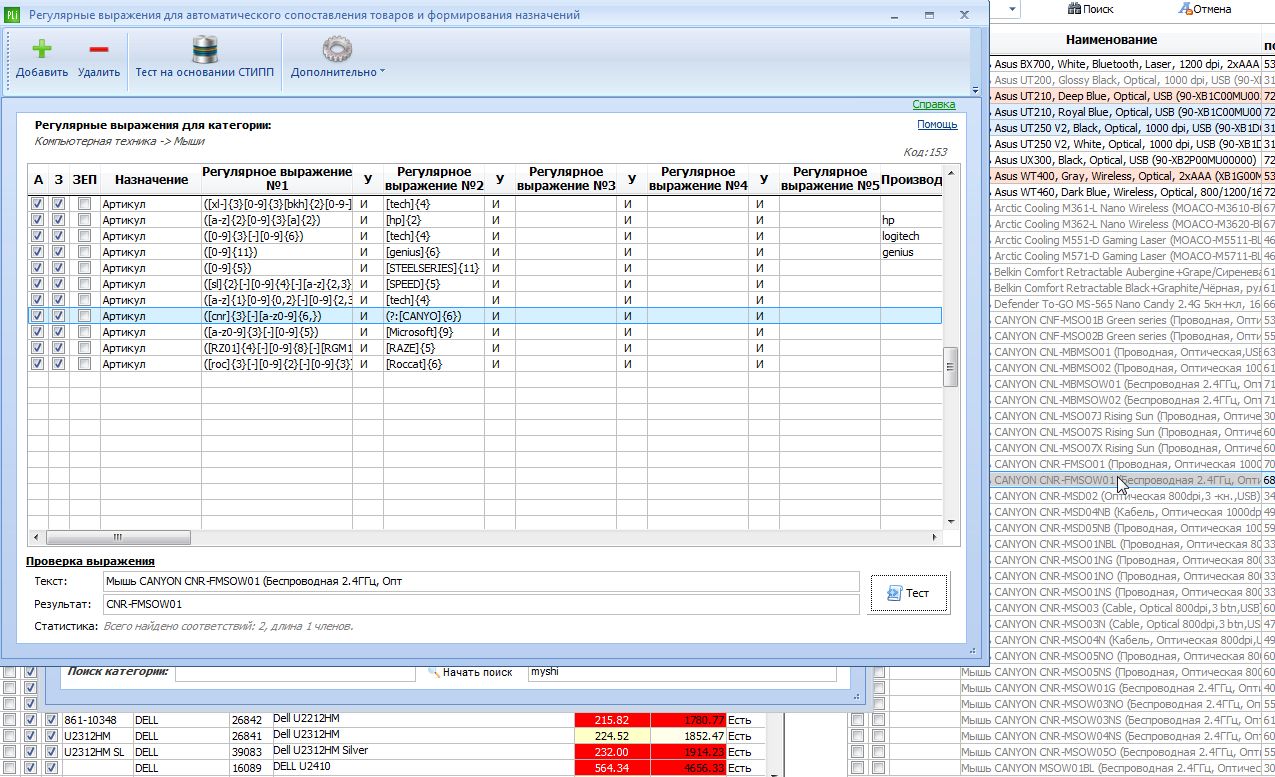Screen dimensions: 1275x777
Task: Click the U2312HM SL article cell
Action: pos(96,751)
